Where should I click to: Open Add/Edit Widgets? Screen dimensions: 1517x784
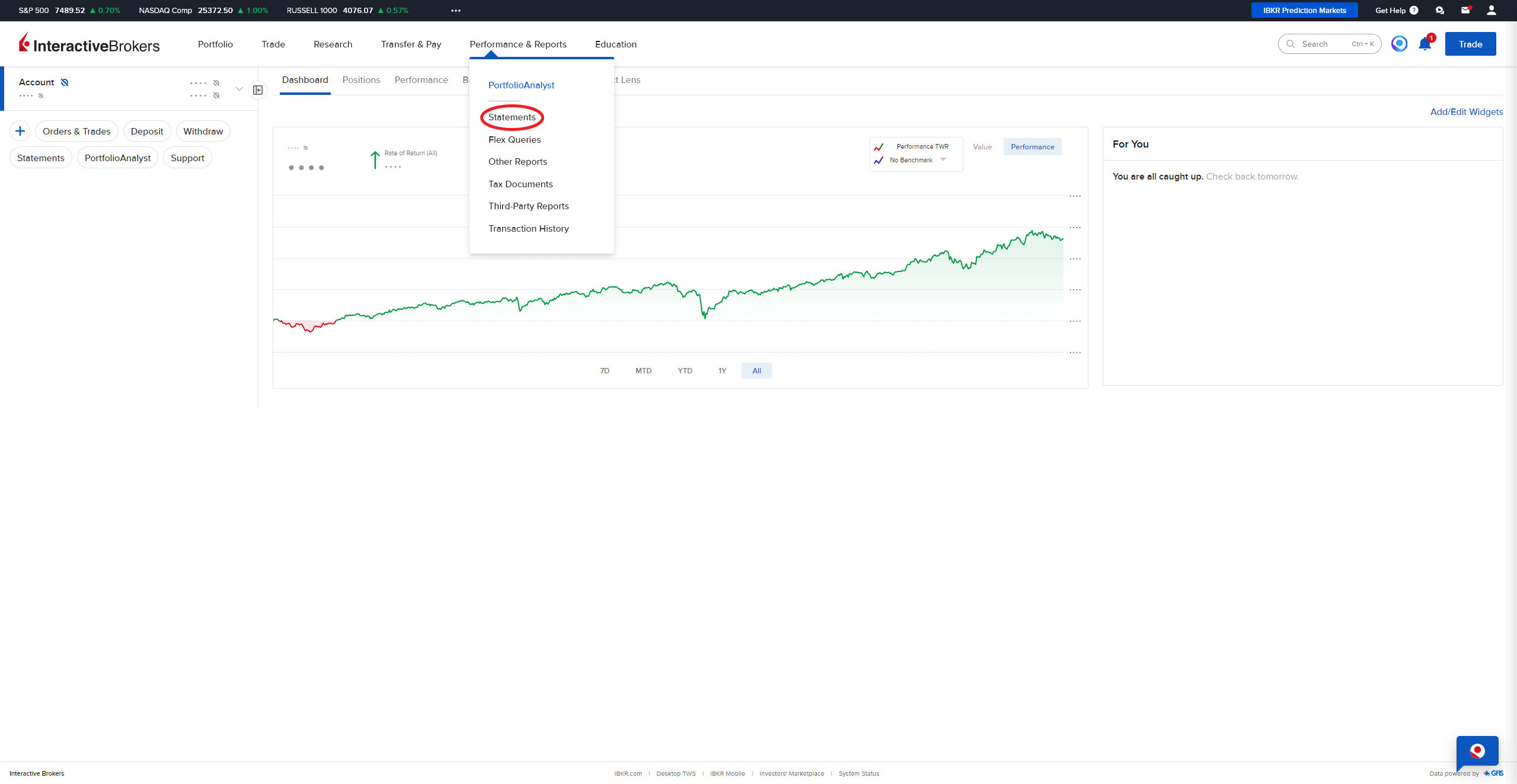click(1467, 112)
